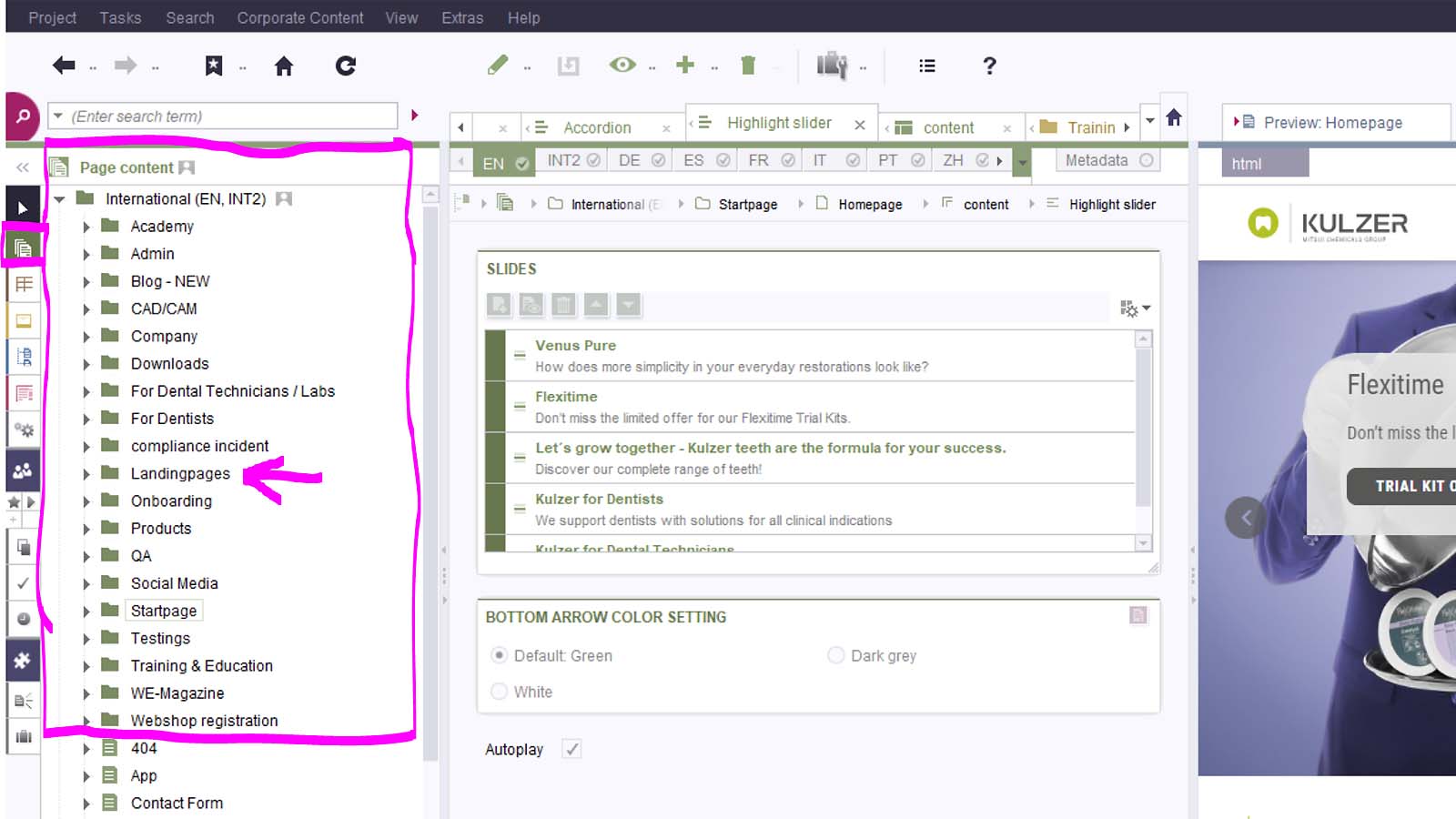The width and height of the screenshot is (1456, 819).
Task: Click the question mark help icon
Action: (x=989, y=66)
